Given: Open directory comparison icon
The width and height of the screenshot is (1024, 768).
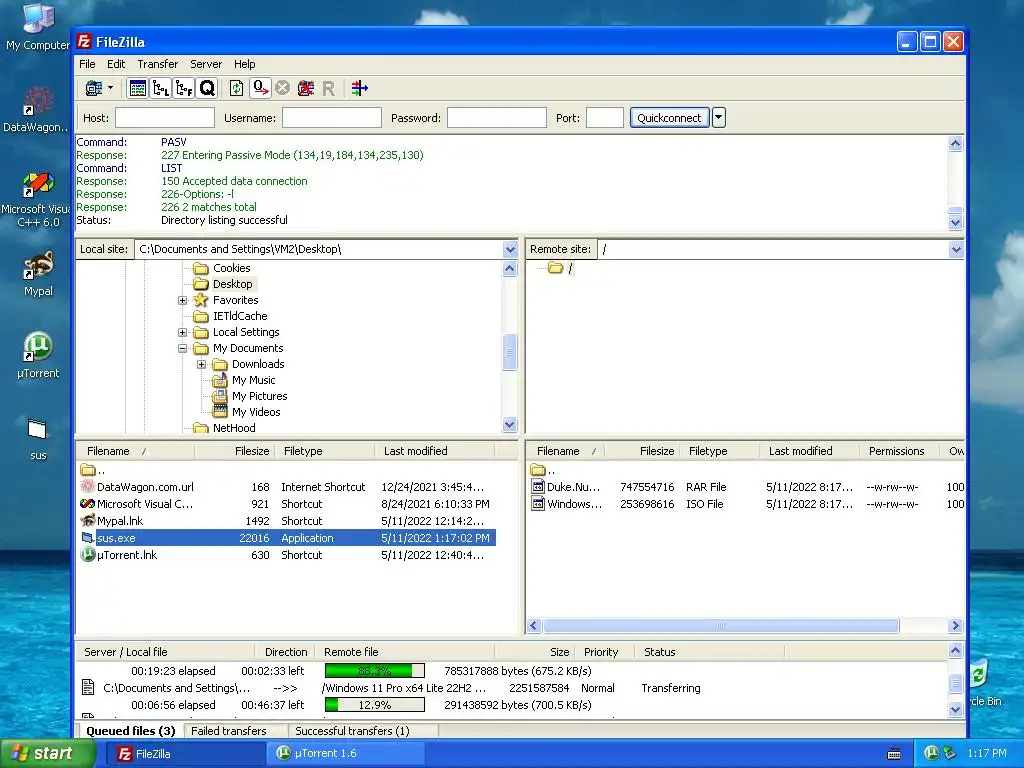Looking at the screenshot, I should coord(359,88).
